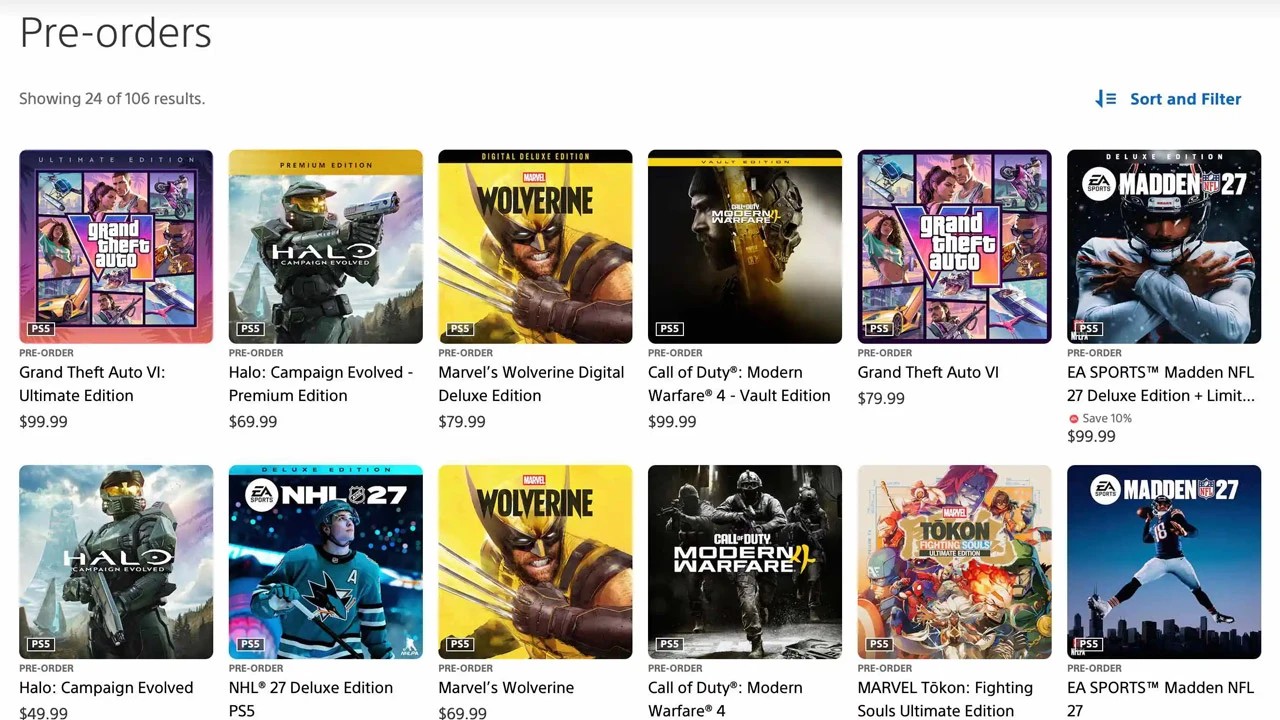Click the 'Halo: Campaign Evolved' standard title
This screenshot has width=1280, height=720.
106,688
